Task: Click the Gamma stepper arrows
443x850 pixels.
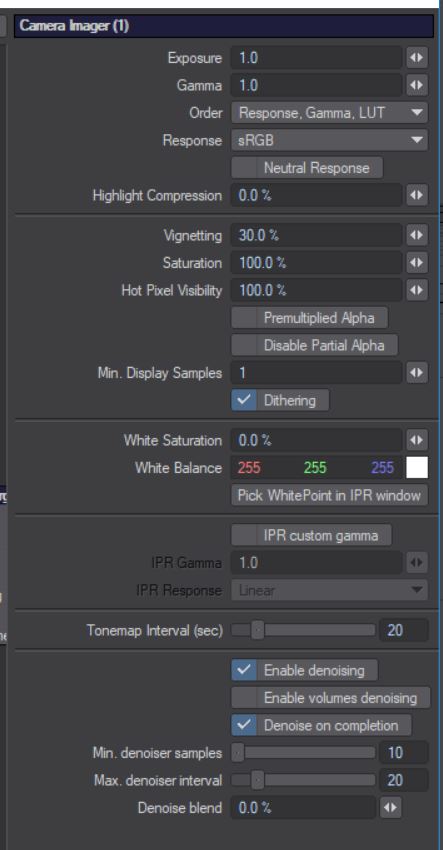Action: coord(416,86)
